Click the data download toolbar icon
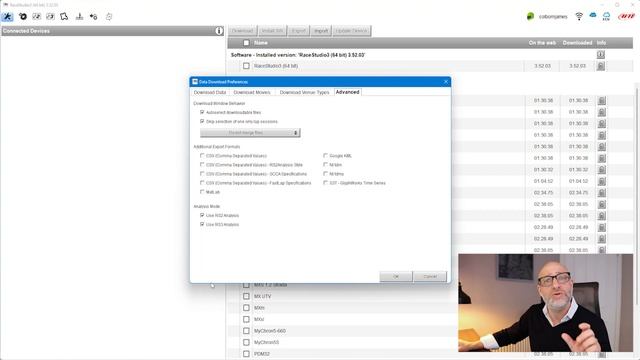640x360 pixels. 79,17
